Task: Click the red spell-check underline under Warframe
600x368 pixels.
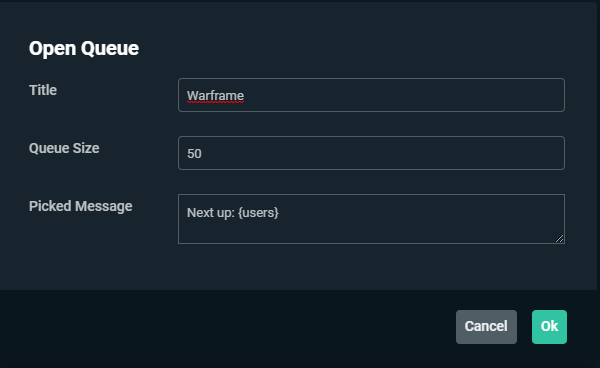Action: tap(215, 102)
